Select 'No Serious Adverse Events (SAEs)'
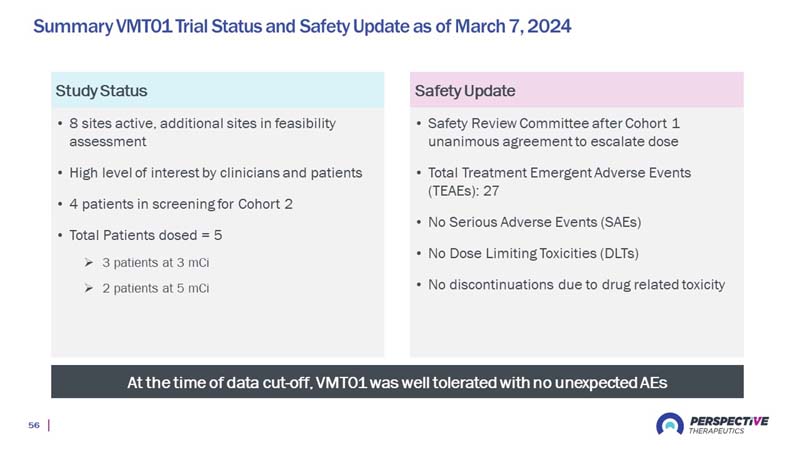This screenshot has width=800, height=450. pos(535,222)
